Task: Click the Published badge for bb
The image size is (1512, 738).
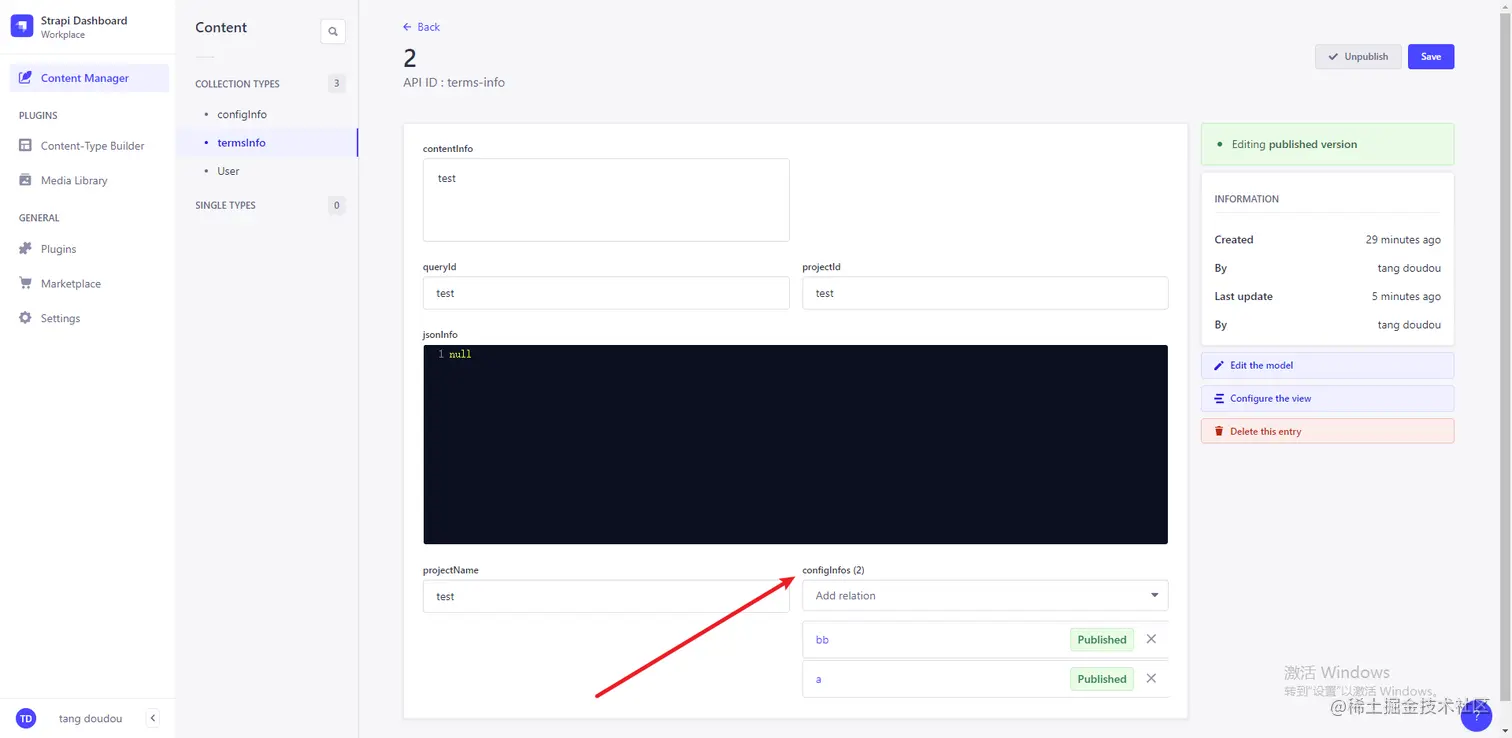Action: pyautogui.click(x=1102, y=639)
